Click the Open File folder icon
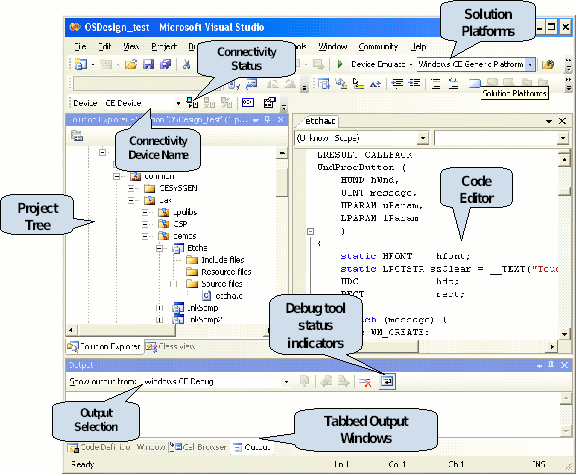Viewport: 576px width, 474px height. point(131,64)
